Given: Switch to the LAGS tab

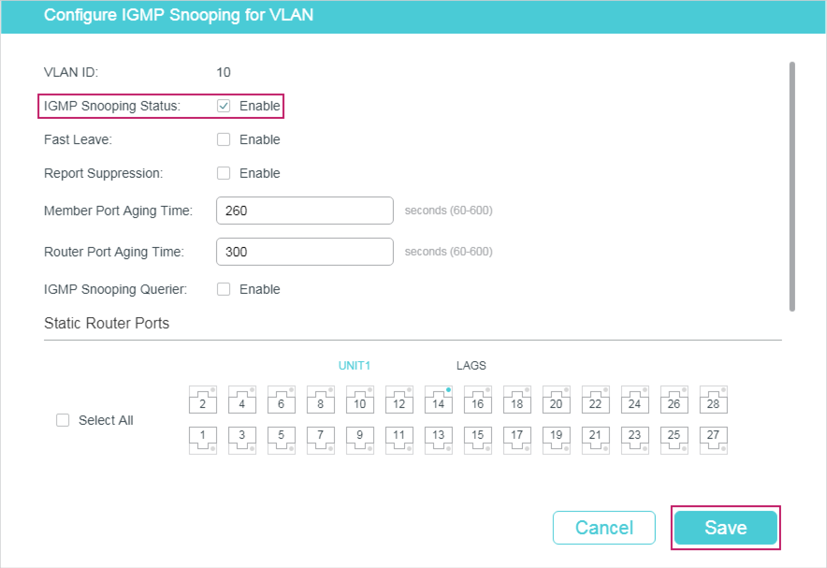Looking at the screenshot, I should (x=471, y=366).
